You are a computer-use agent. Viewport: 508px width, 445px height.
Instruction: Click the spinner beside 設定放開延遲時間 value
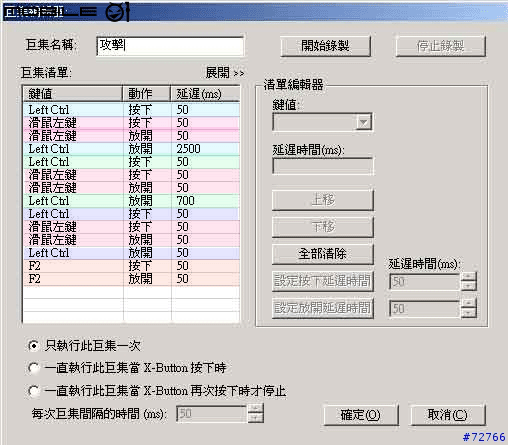click(469, 308)
